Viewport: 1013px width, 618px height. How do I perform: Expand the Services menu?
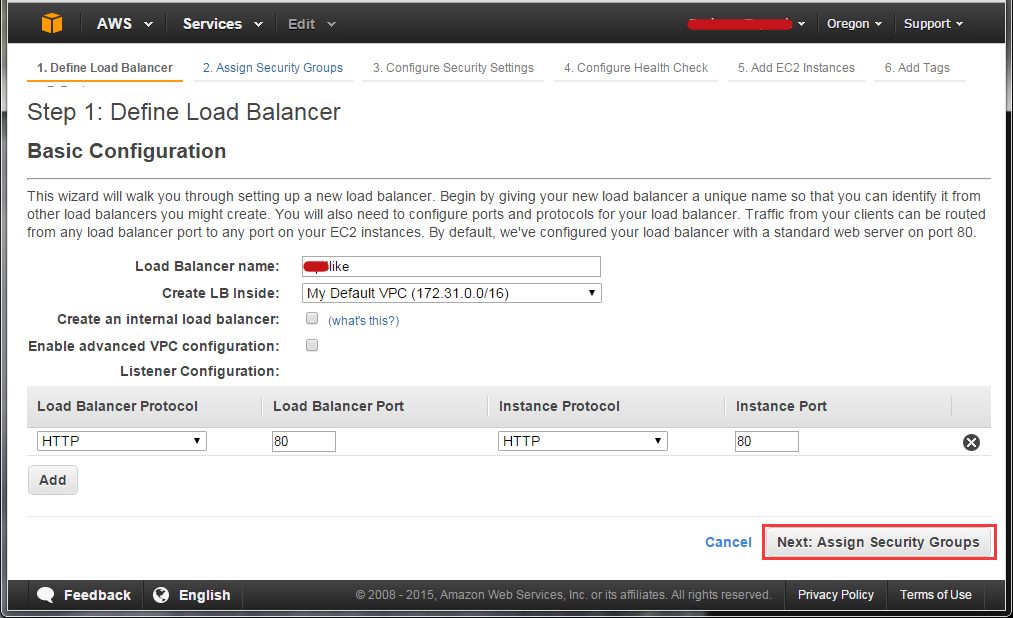point(223,24)
